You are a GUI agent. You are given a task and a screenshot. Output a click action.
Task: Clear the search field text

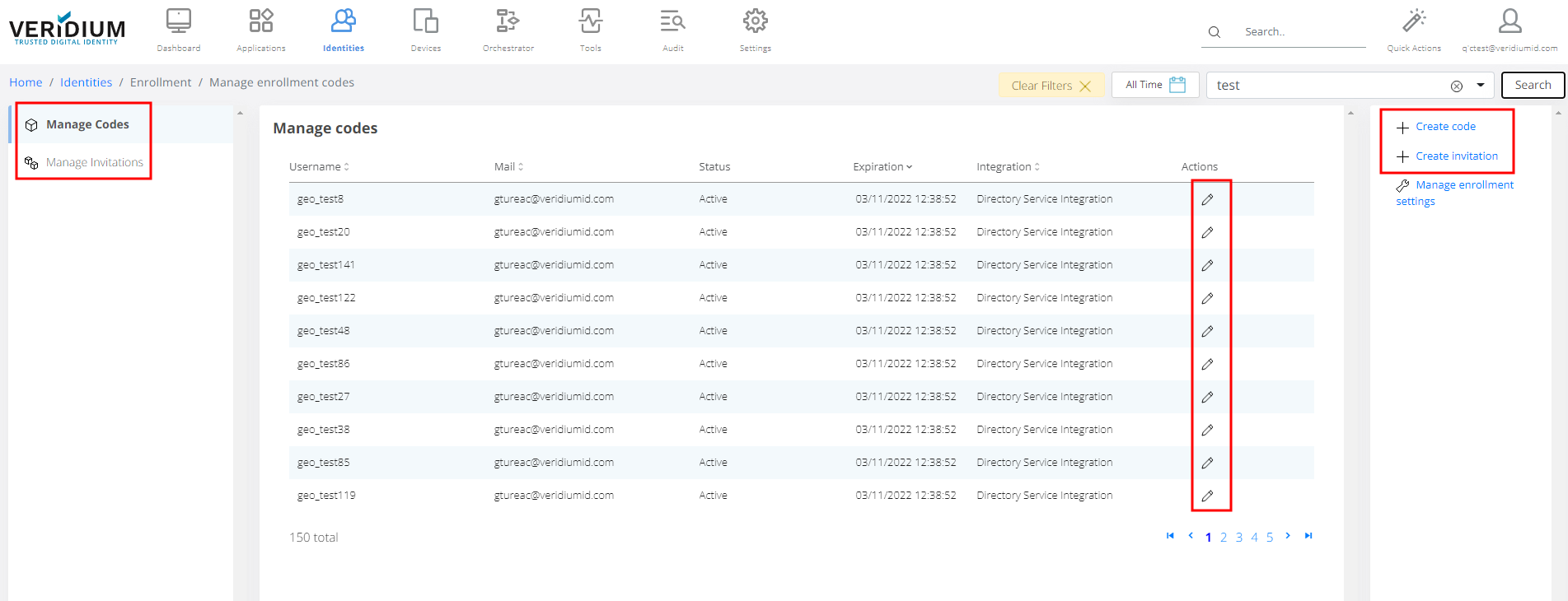[x=1457, y=86]
